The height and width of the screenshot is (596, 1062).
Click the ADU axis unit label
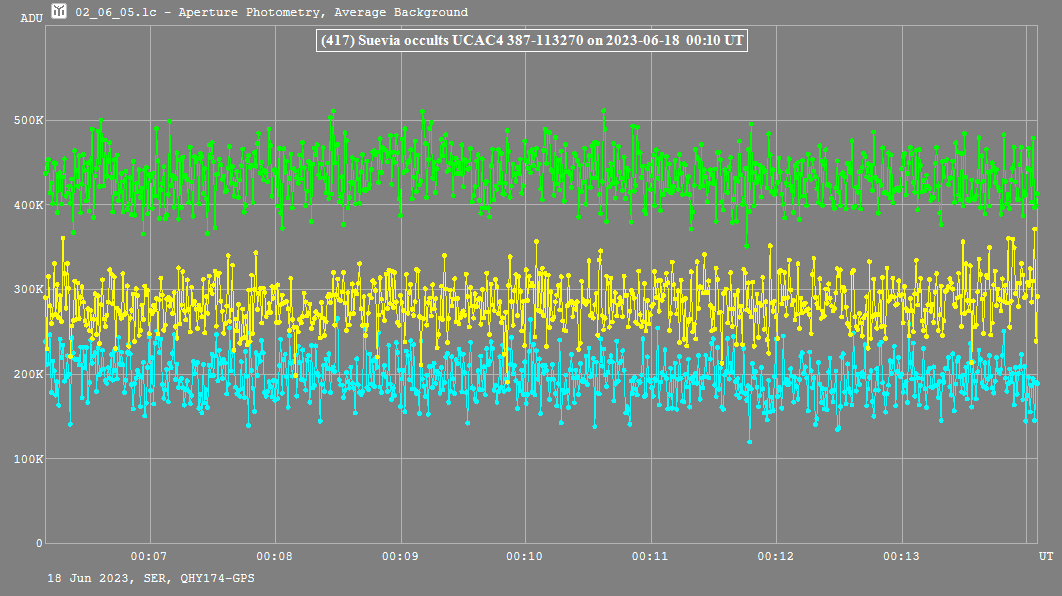tap(31, 18)
